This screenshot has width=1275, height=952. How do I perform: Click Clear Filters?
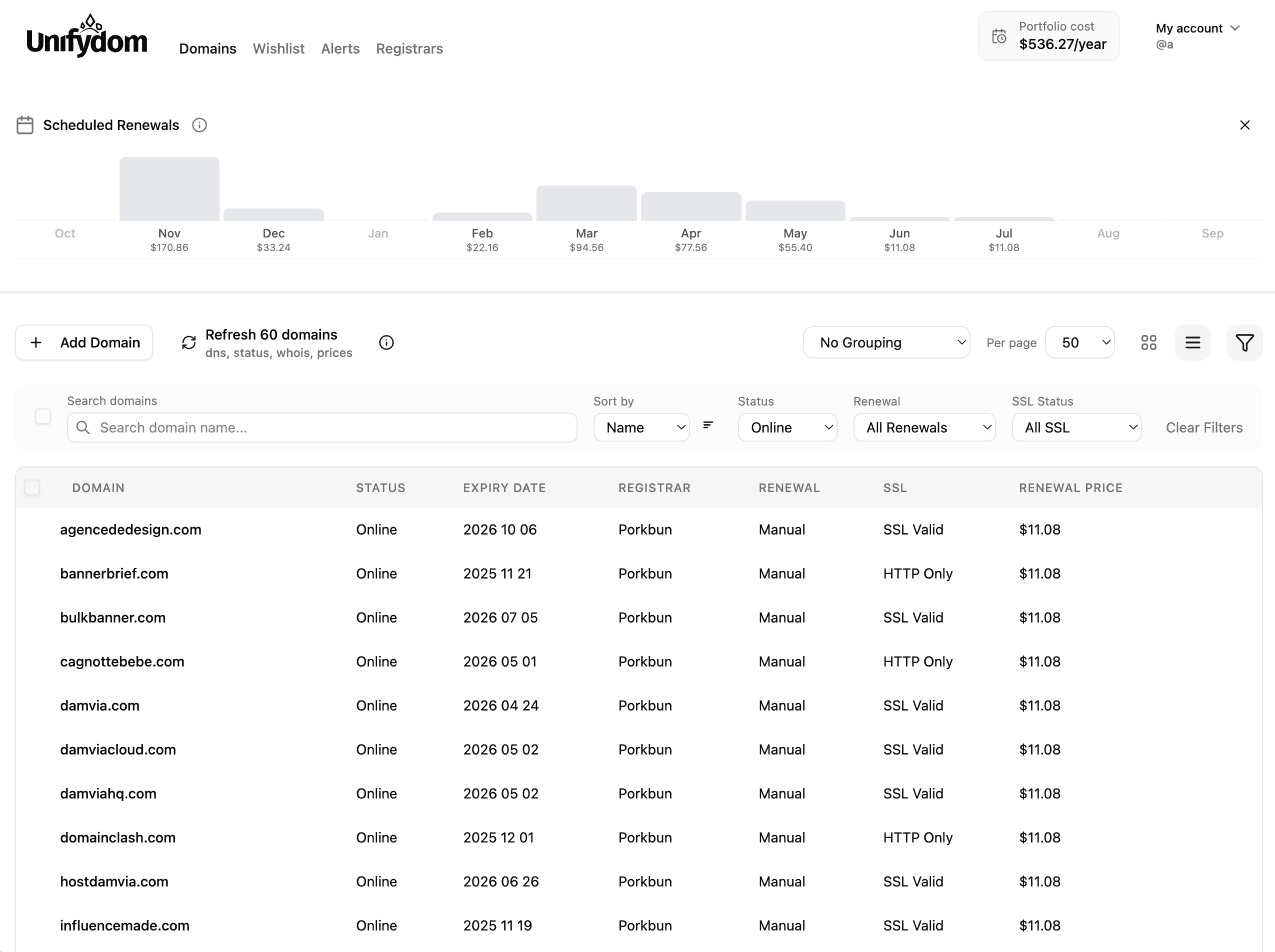pyautogui.click(x=1204, y=428)
